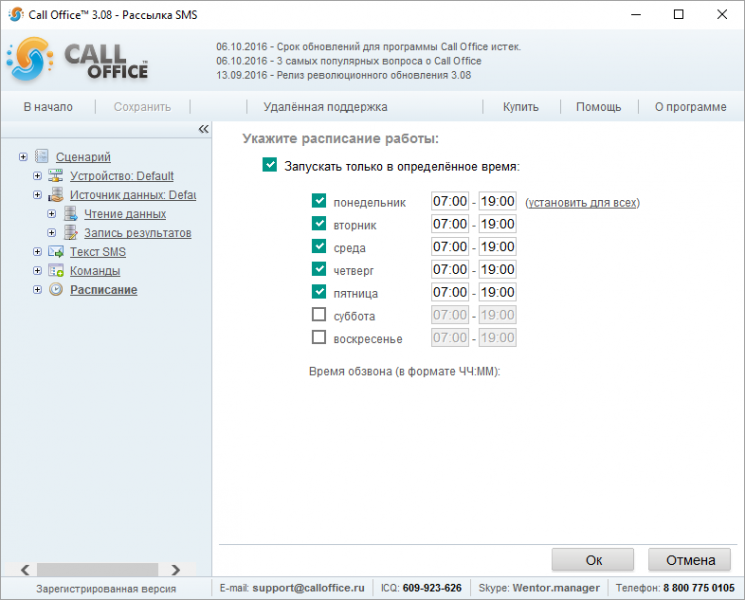
Task: Expand the Команды node
Action: point(37,270)
